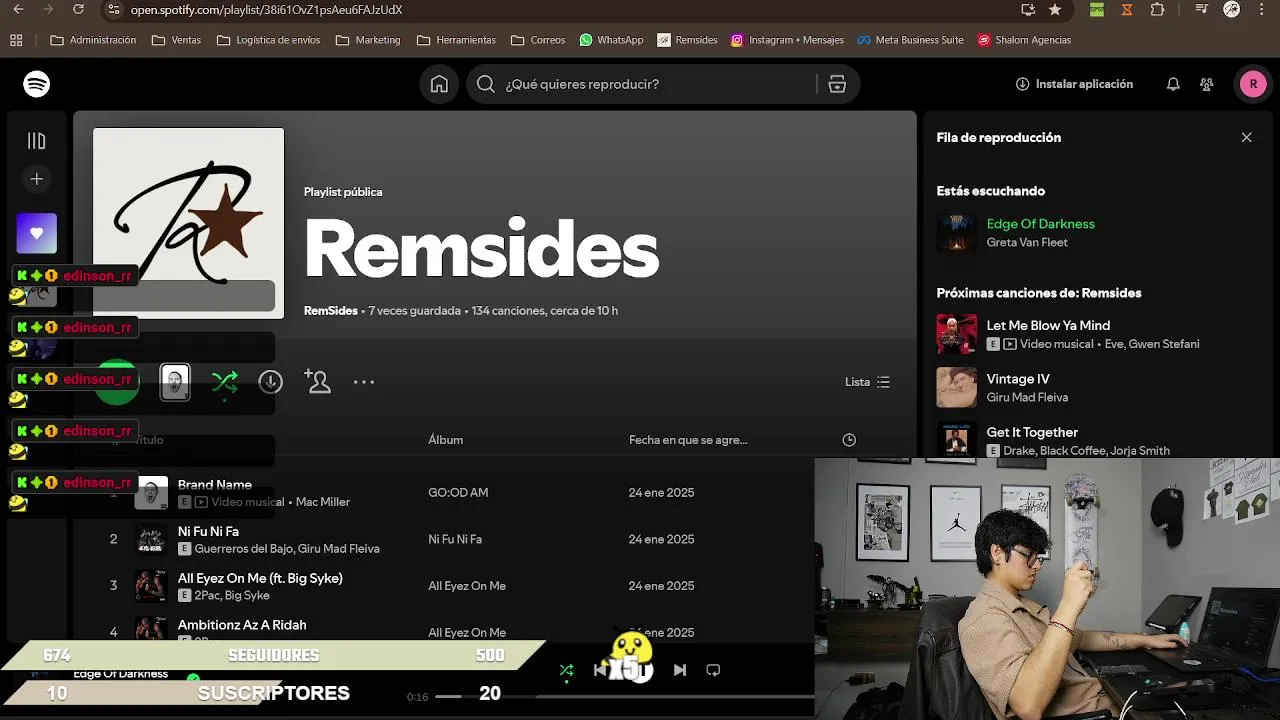The width and height of the screenshot is (1280, 720).
Task: Click the Remsides playlist cover art
Action: pyautogui.click(x=189, y=223)
